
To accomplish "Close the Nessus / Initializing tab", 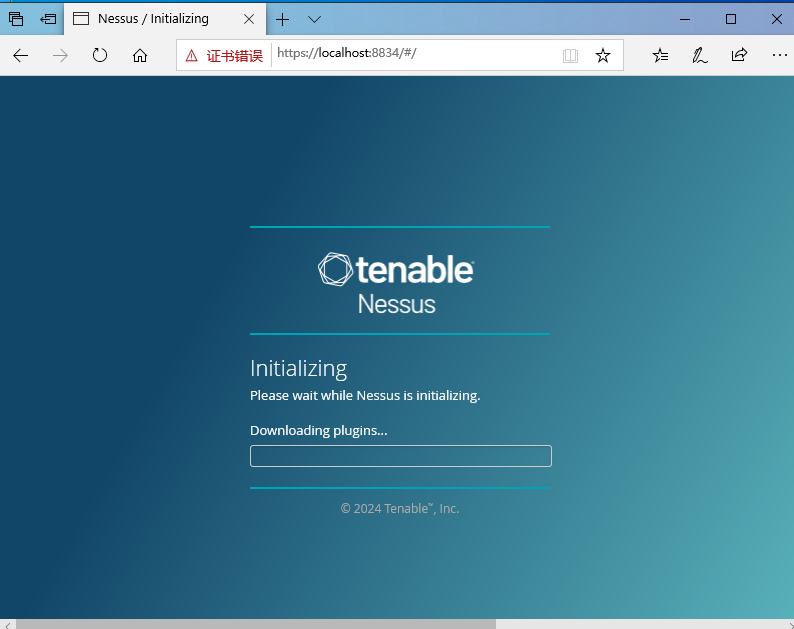I will (249, 19).
